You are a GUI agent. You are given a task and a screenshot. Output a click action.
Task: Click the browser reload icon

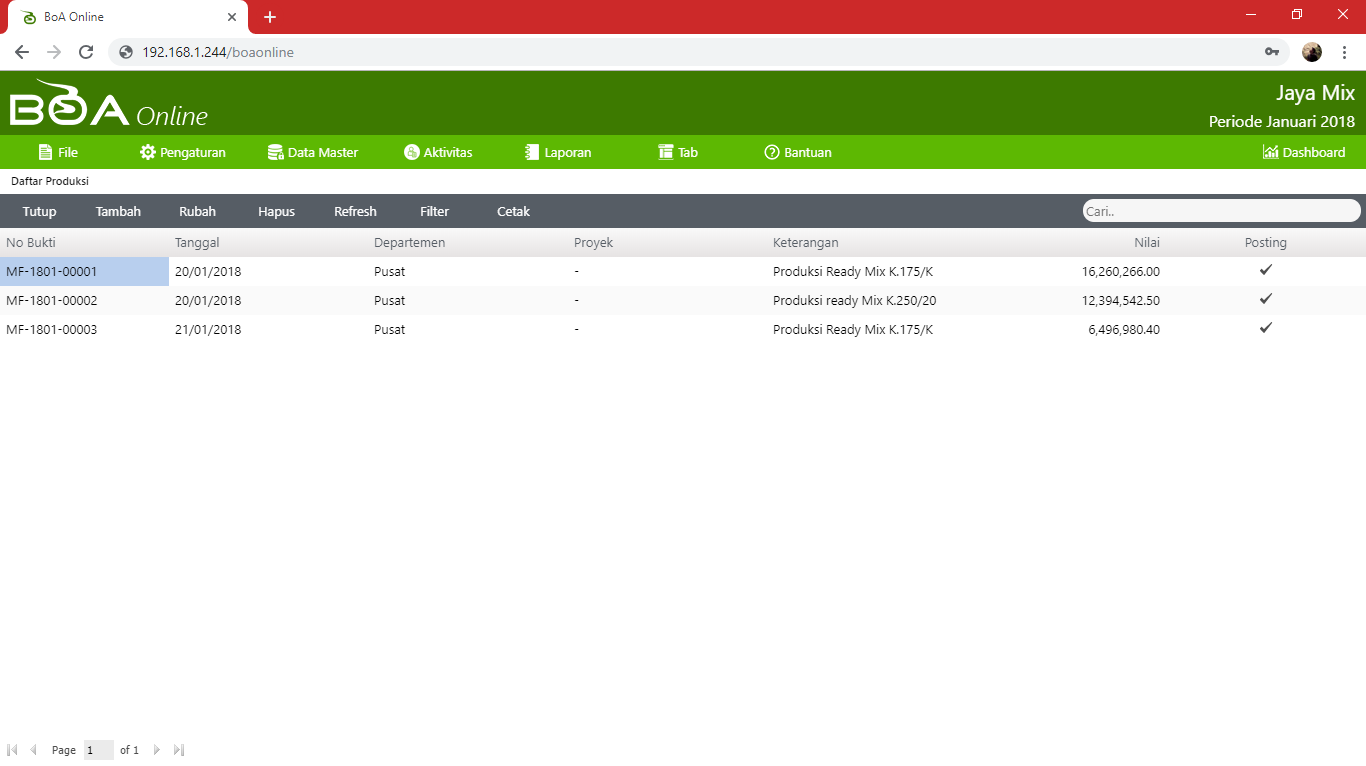[86, 52]
